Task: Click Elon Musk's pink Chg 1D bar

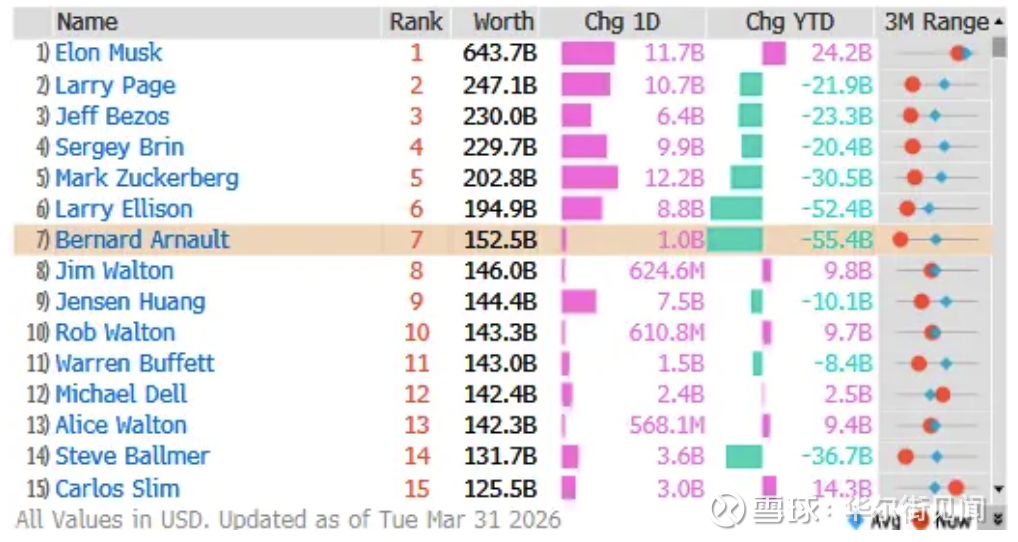Action: click(588, 53)
